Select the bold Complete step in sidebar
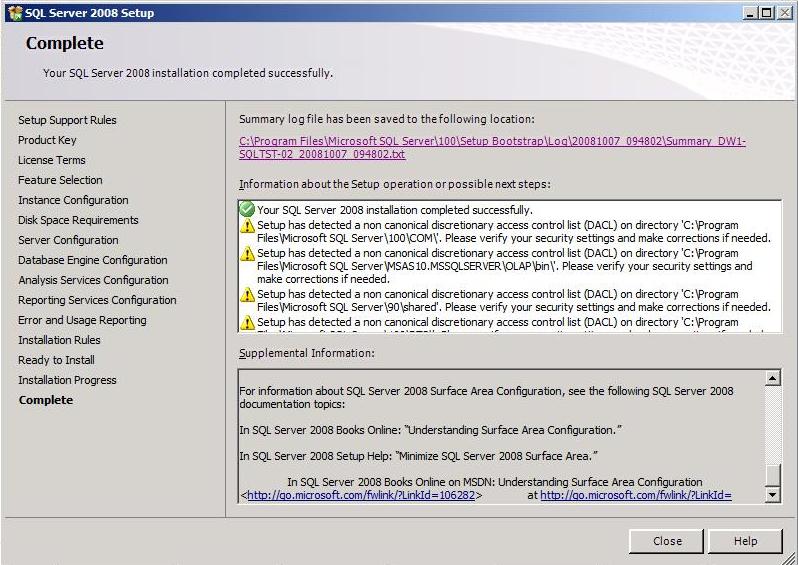Viewport: 798px width, 565px height. (x=46, y=400)
